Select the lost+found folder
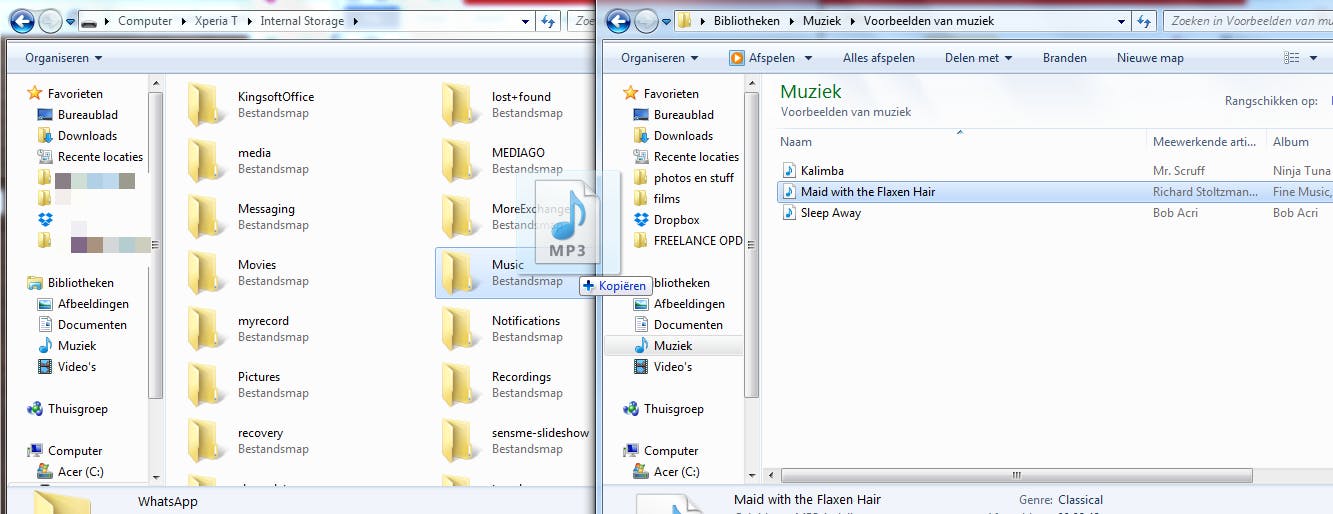1333x514 pixels. (x=498, y=104)
